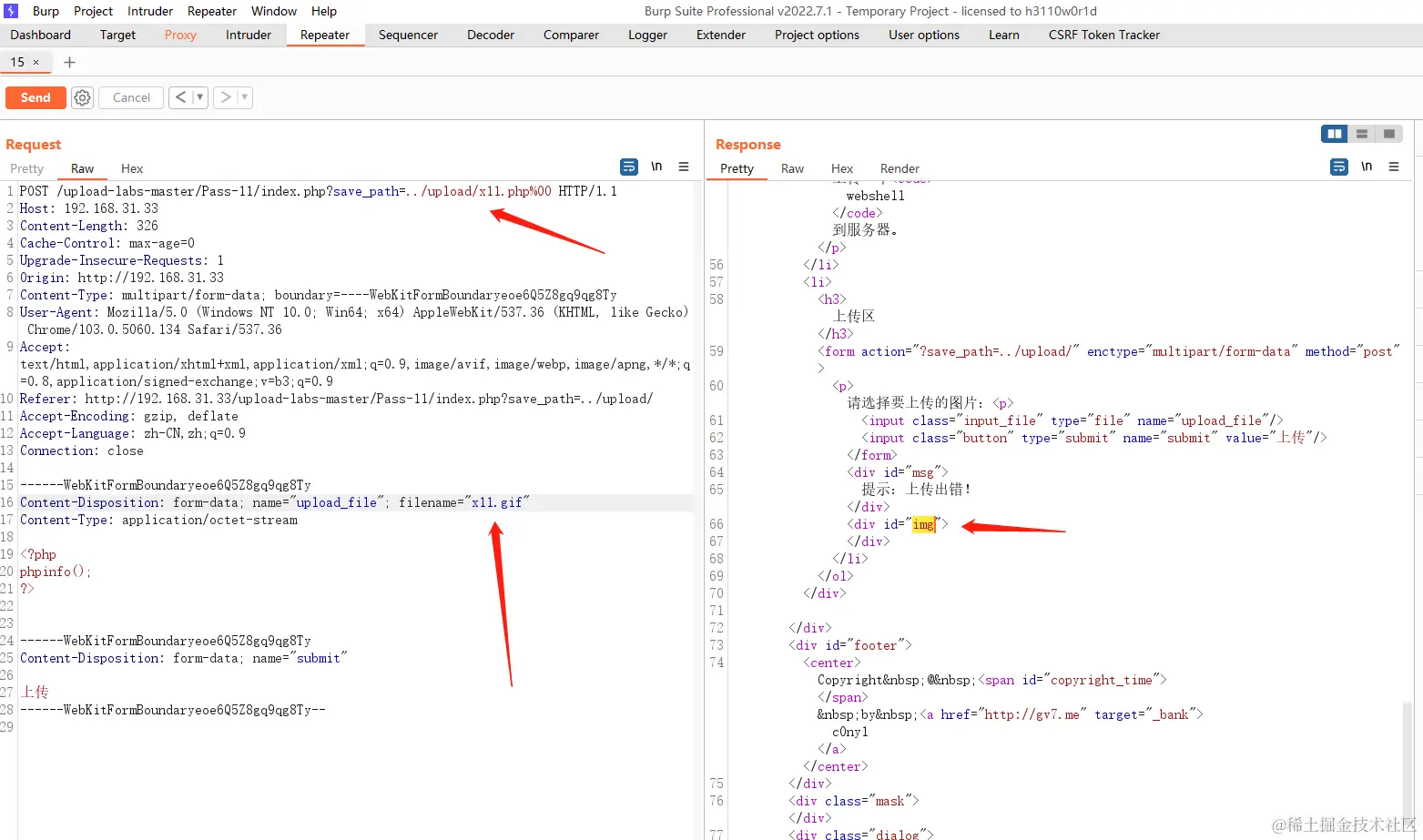Viewport: 1423px width, 840px height.
Task: Add a new Repeater tab with plus
Action: [x=69, y=62]
